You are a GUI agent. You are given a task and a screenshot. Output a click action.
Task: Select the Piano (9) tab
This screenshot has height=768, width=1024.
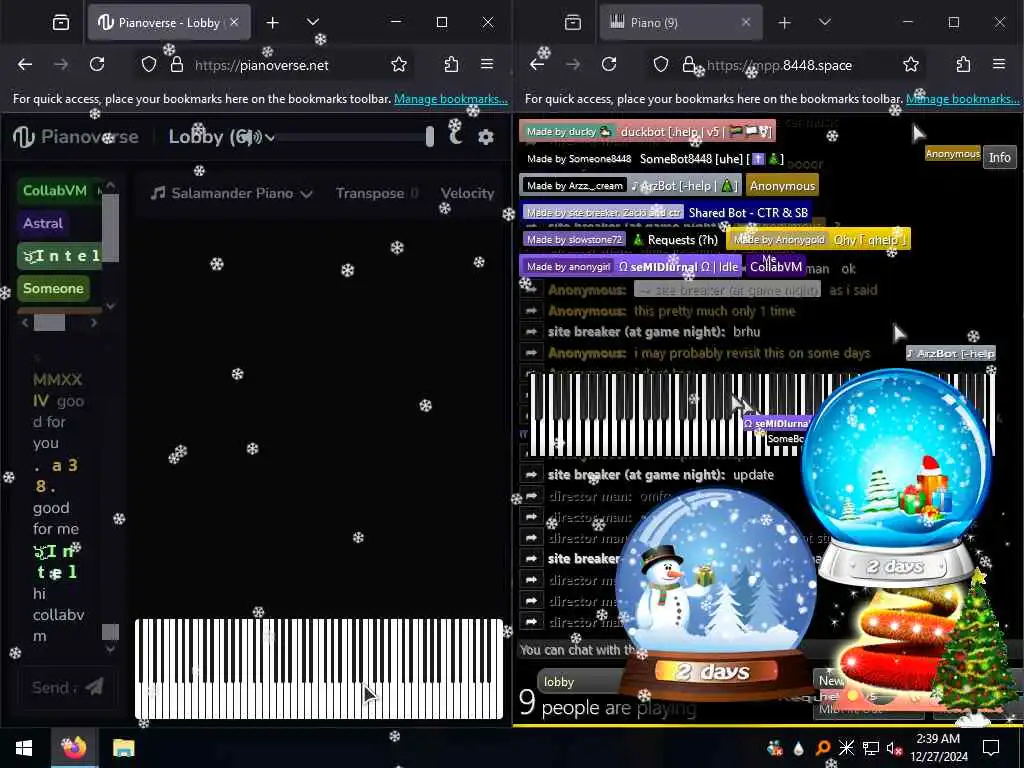pyautogui.click(x=680, y=23)
